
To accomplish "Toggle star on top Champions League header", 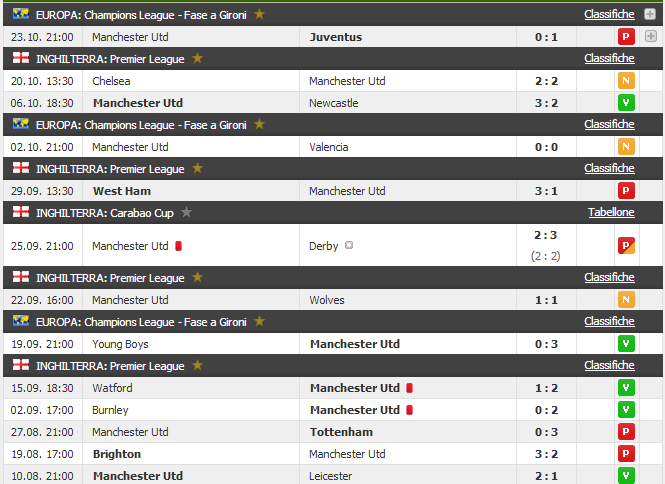I will coord(259,14).
